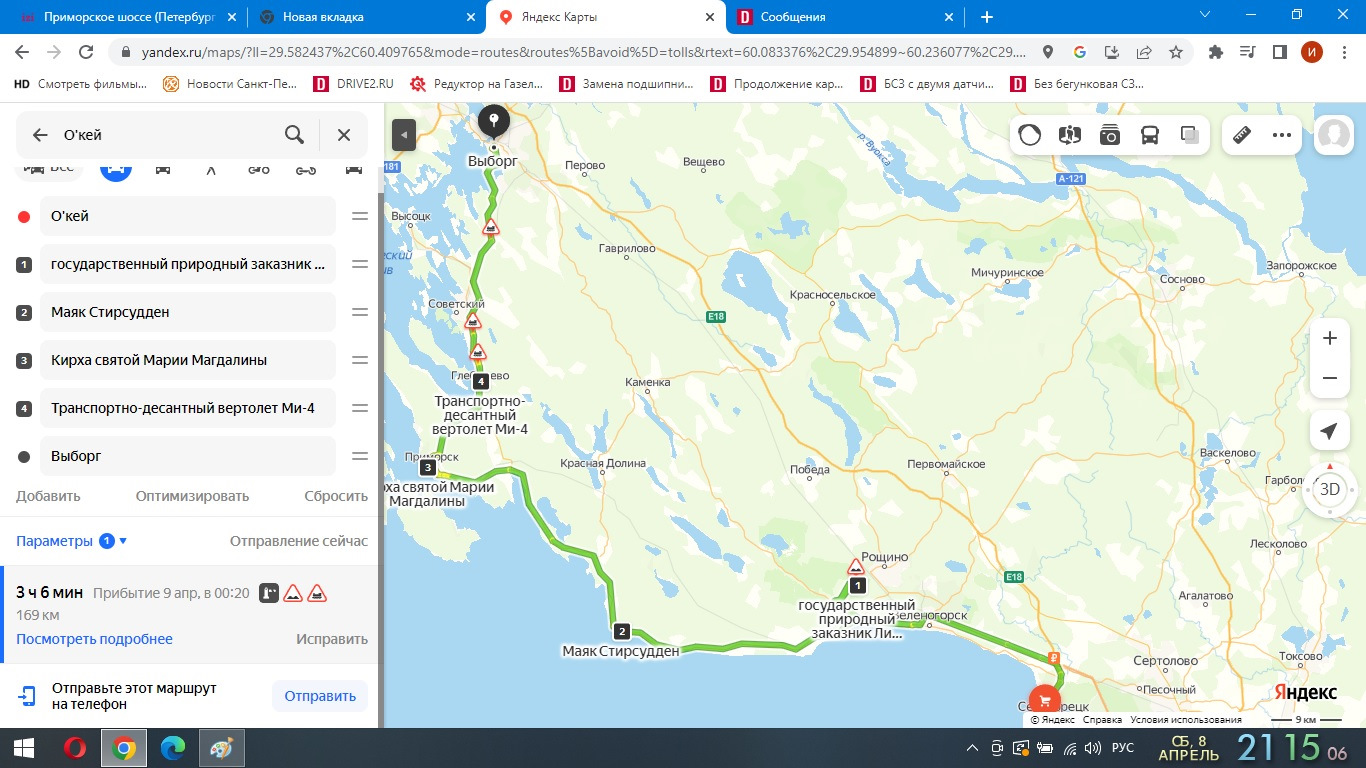Zoom out the map with minus
The image size is (1366, 768).
pyautogui.click(x=1329, y=378)
